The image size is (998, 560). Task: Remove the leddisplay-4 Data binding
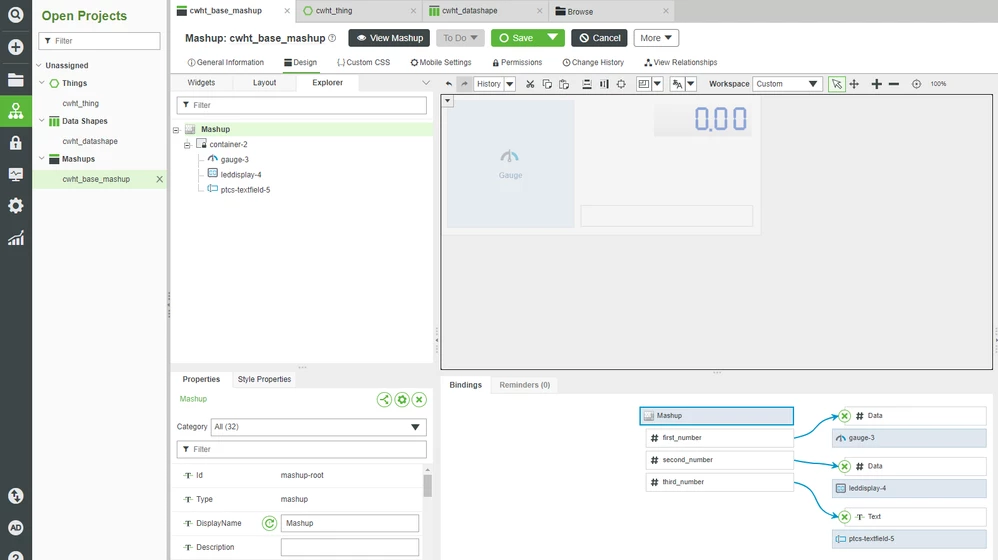click(x=845, y=466)
